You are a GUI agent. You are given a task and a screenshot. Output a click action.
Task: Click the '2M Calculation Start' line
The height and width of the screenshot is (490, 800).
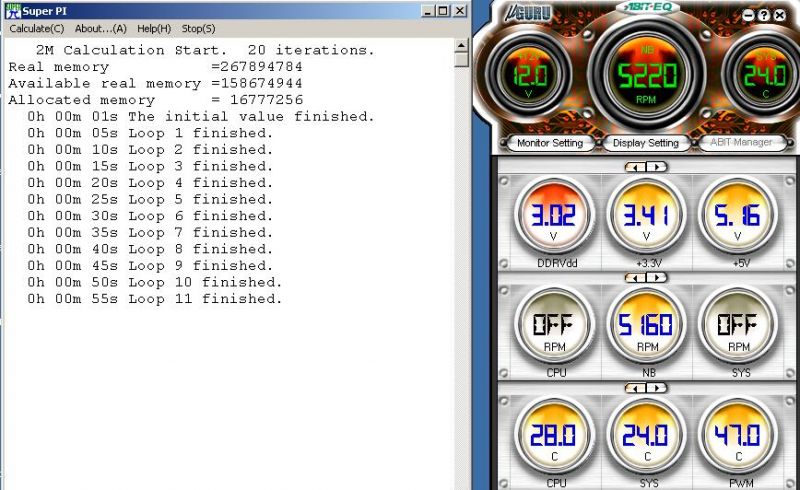coord(205,50)
